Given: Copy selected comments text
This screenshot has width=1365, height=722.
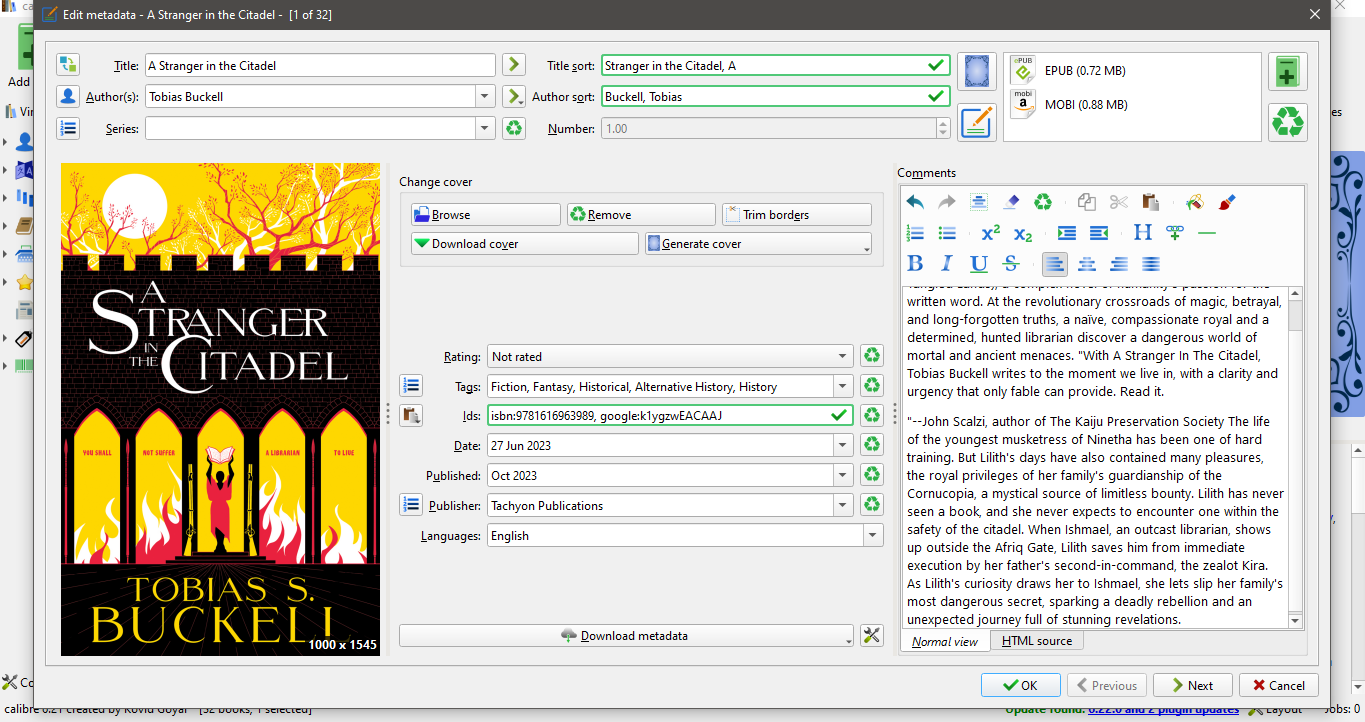Looking at the screenshot, I should click(x=1087, y=202).
